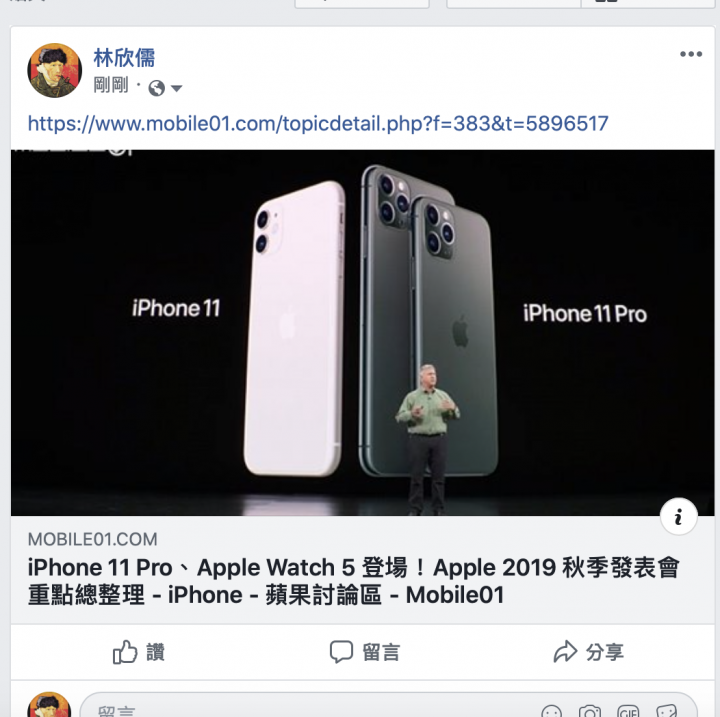Click the globe privacy icon
The width and height of the screenshot is (720, 717).
[157, 88]
